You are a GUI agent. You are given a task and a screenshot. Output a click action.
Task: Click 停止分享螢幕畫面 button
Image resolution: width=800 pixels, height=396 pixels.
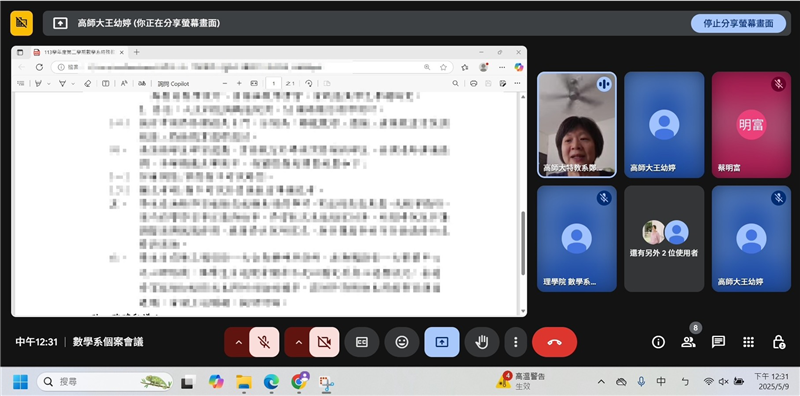(738, 23)
